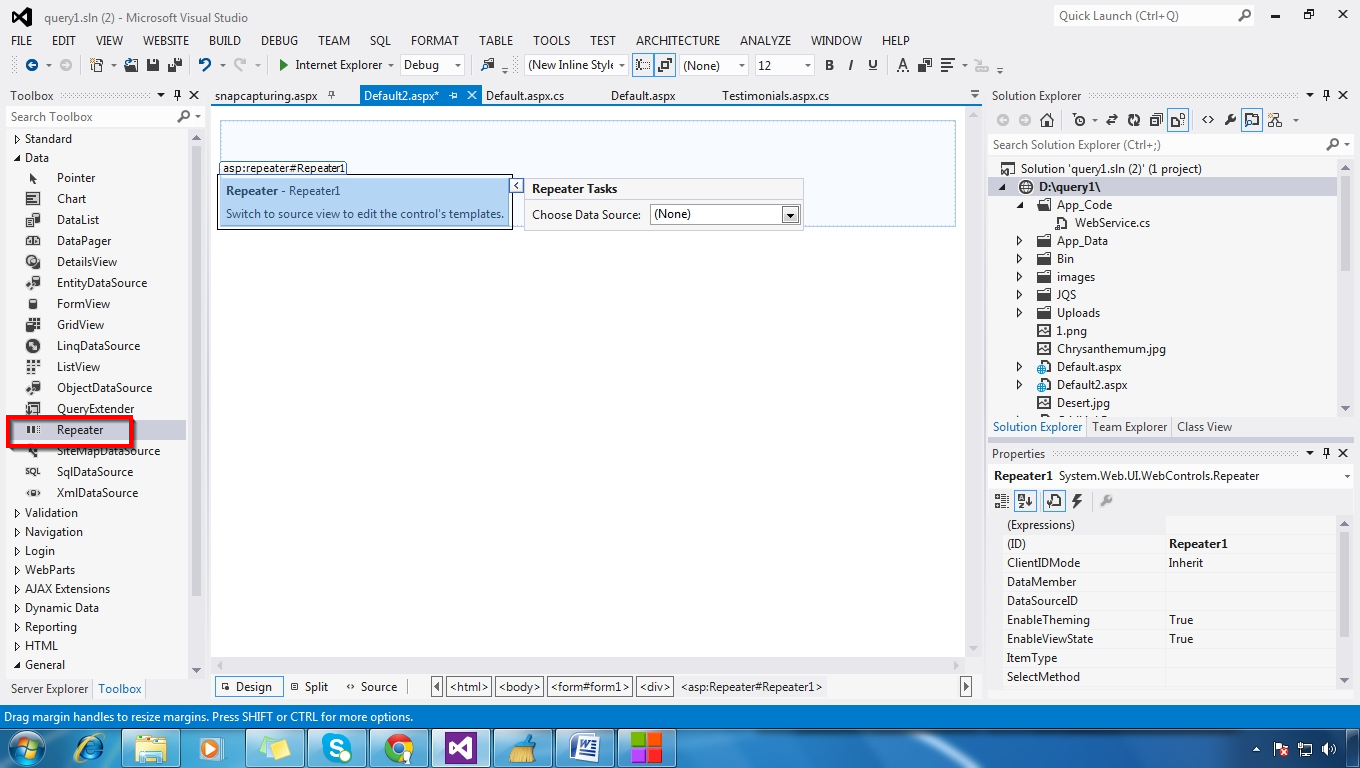Screen dimensions: 1360x768
Task: Click the Events lightning bolt icon in Properties
Action: (x=1077, y=501)
